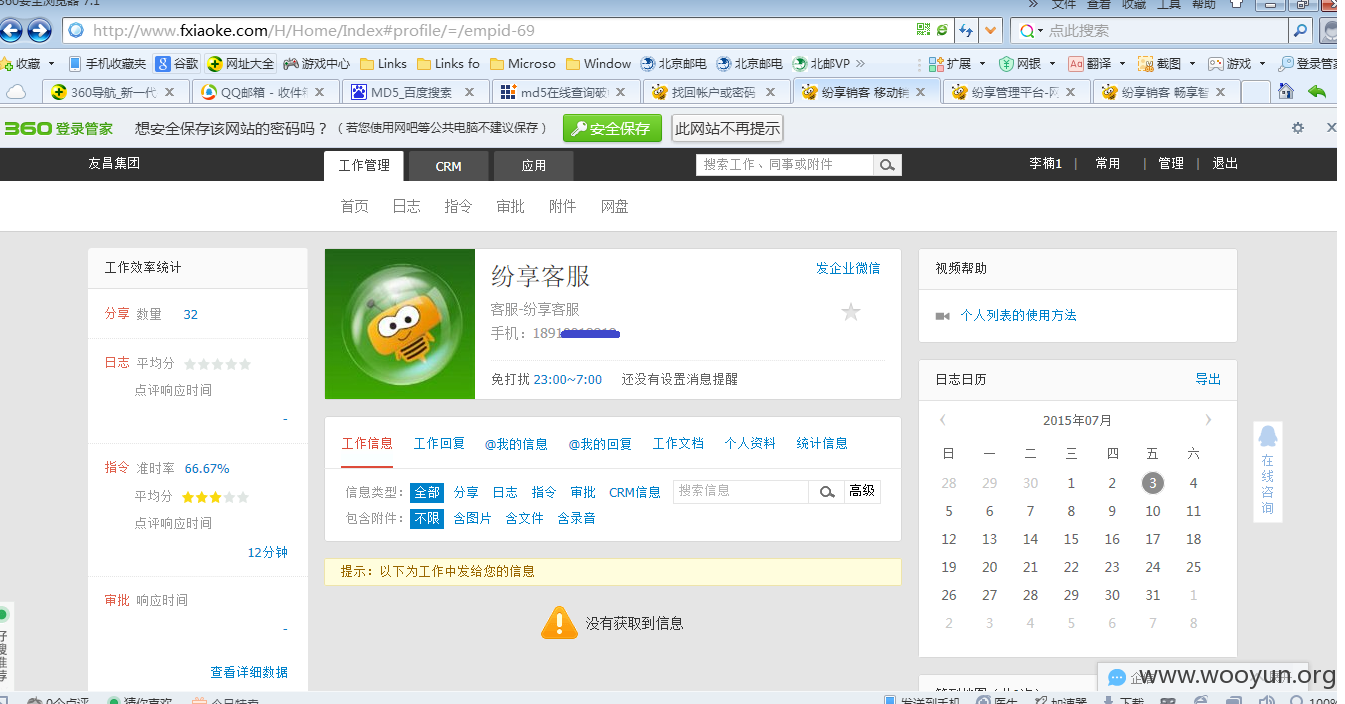The image size is (1345, 704).
Task: Open the 在线咨询 side widget
Action: 1267,471
